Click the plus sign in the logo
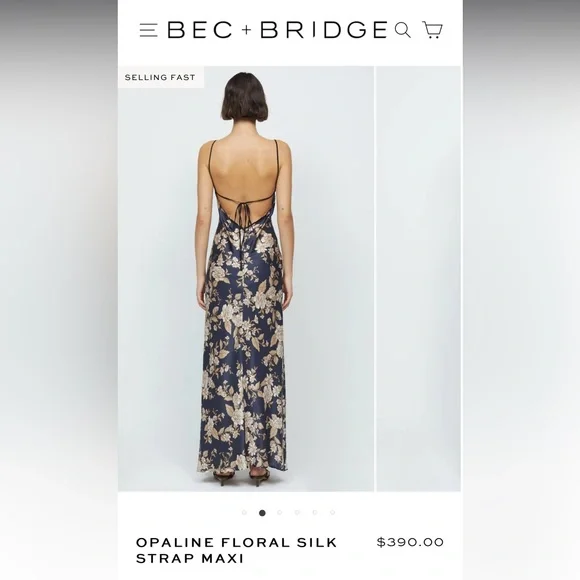The height and width of the screenshot is (580, 580). pos(247,30)
